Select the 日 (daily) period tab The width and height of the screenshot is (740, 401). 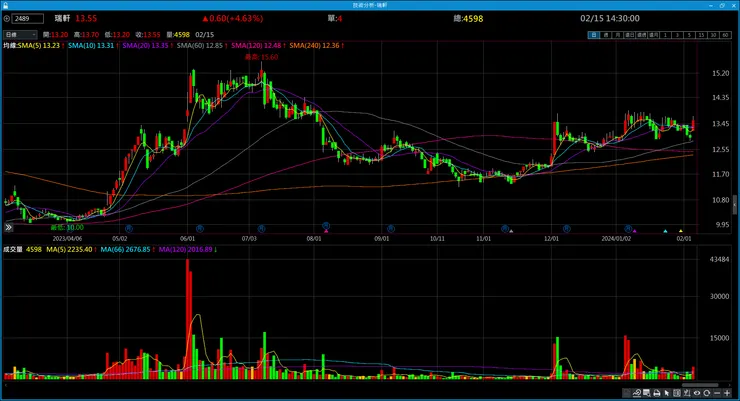pyautogui.click(x=594, y=35)
